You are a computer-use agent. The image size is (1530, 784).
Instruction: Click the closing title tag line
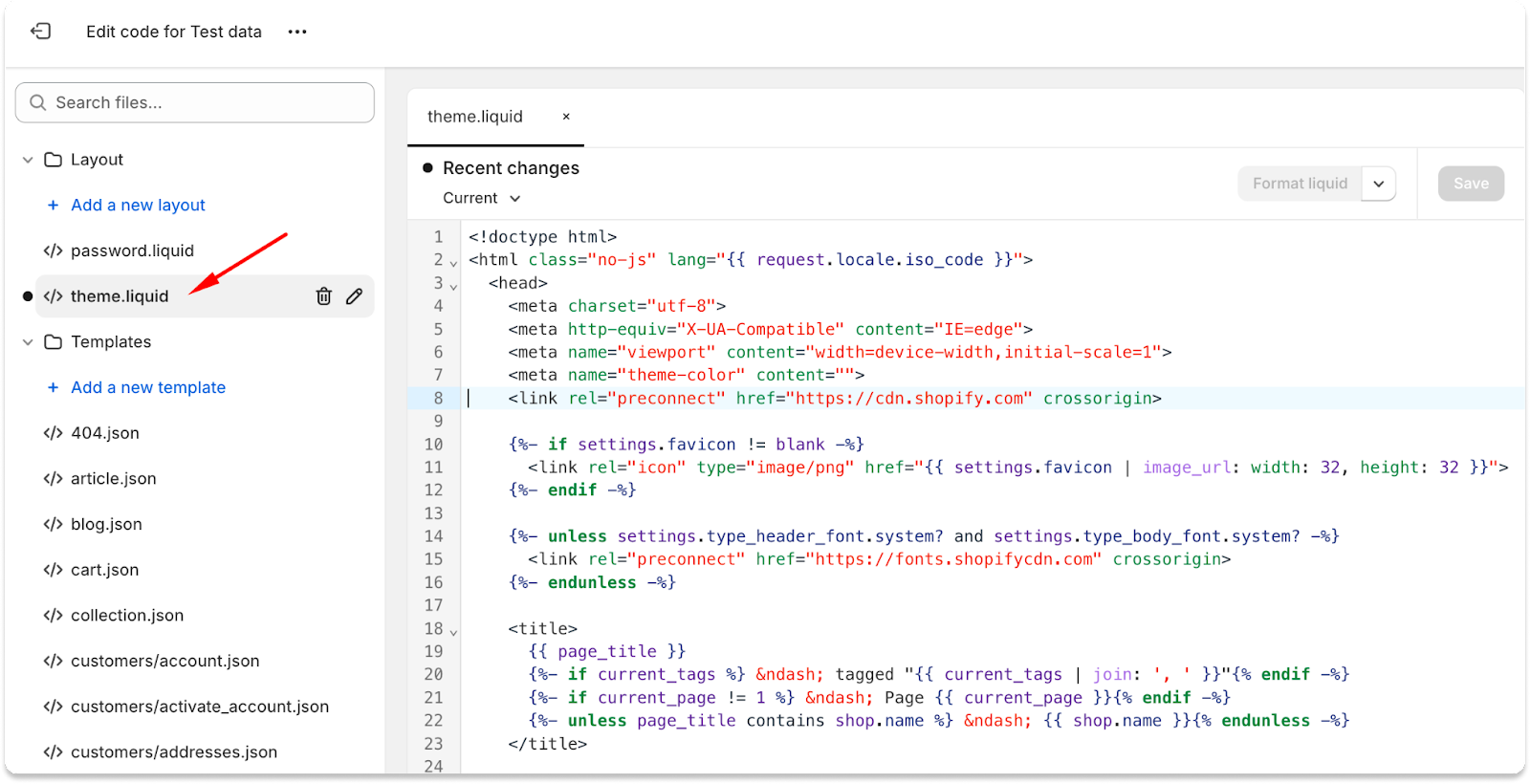(x=547, y=744)
